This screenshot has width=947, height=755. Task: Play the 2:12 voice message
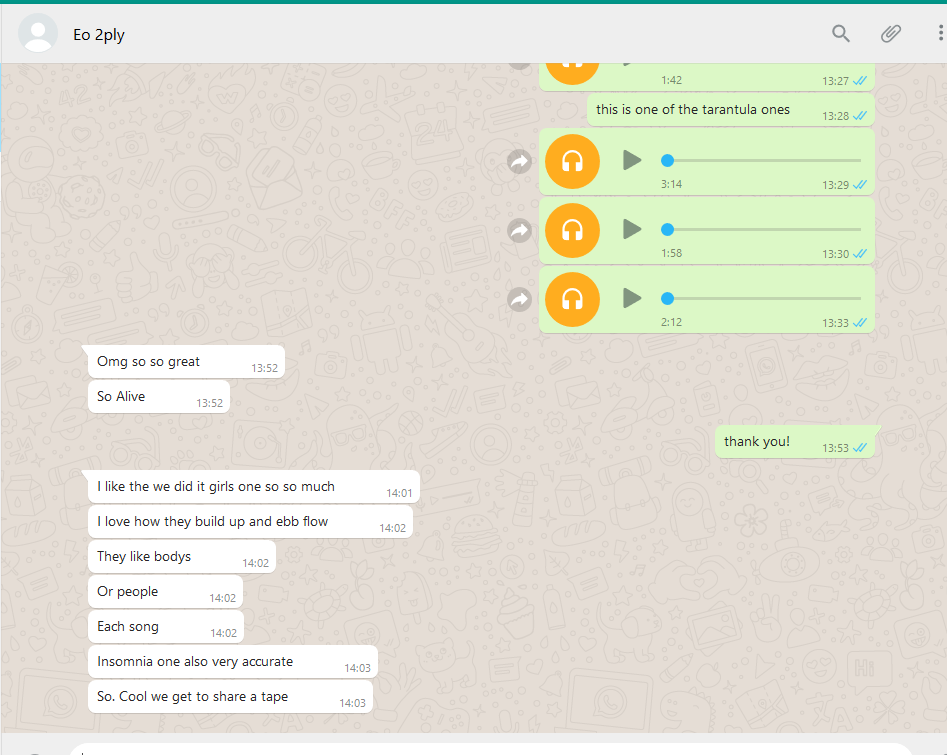pos(632,298)
